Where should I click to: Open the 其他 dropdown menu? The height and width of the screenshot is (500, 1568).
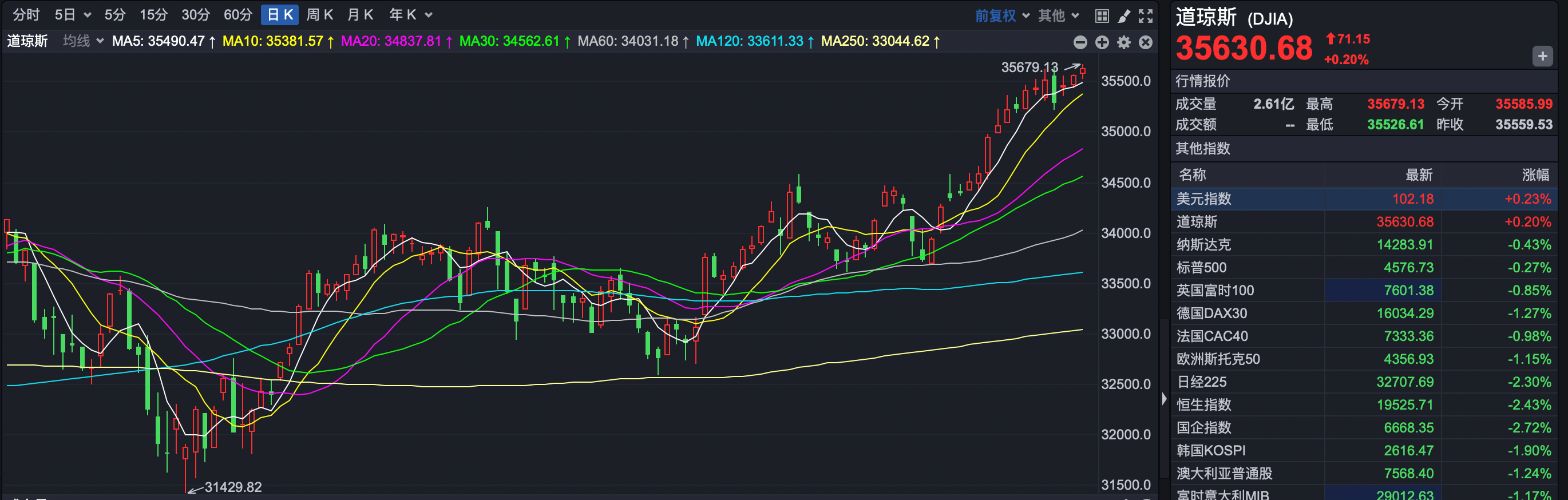pos(1059,16)
